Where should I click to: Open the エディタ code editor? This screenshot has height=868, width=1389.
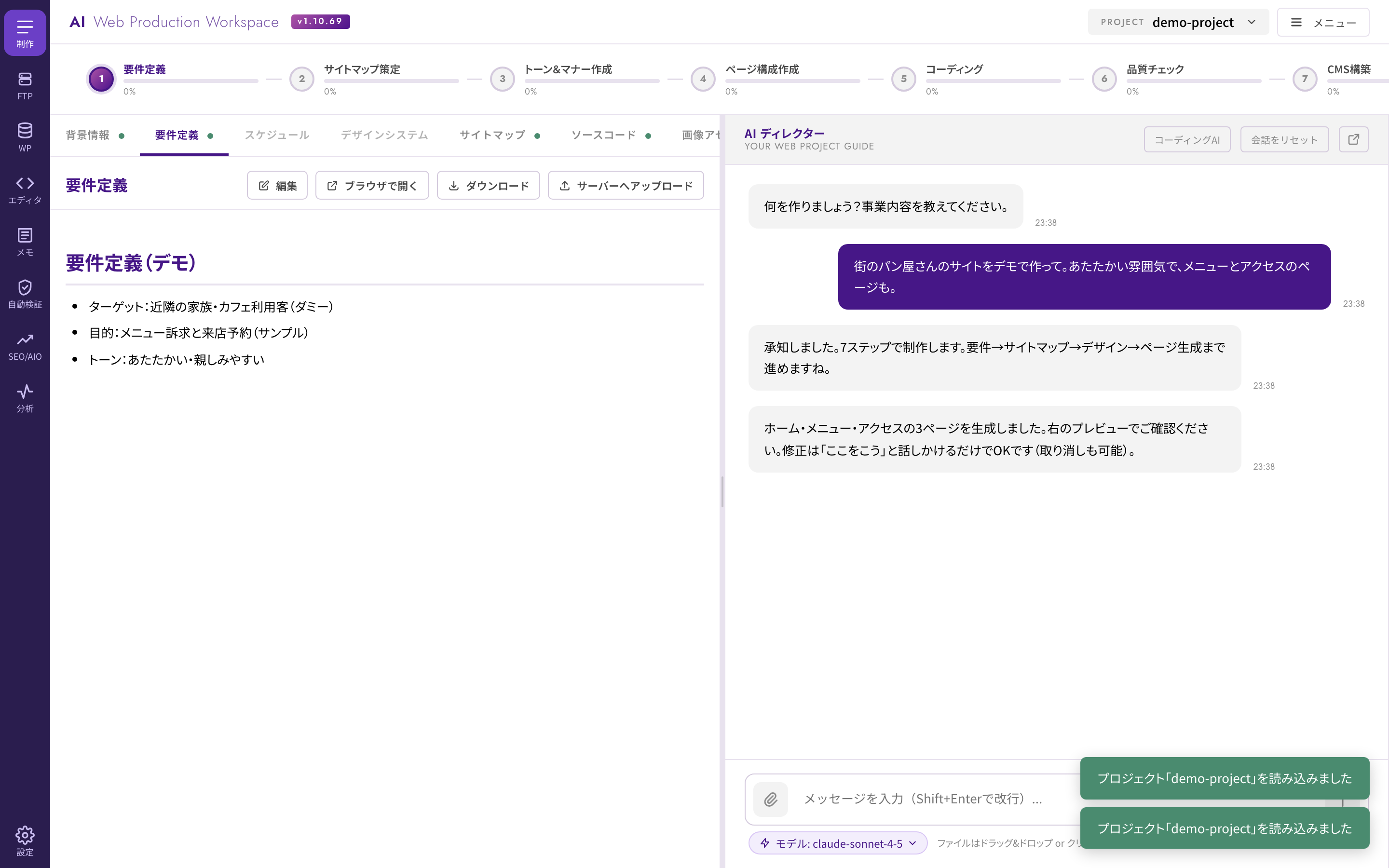pos(25,190)
